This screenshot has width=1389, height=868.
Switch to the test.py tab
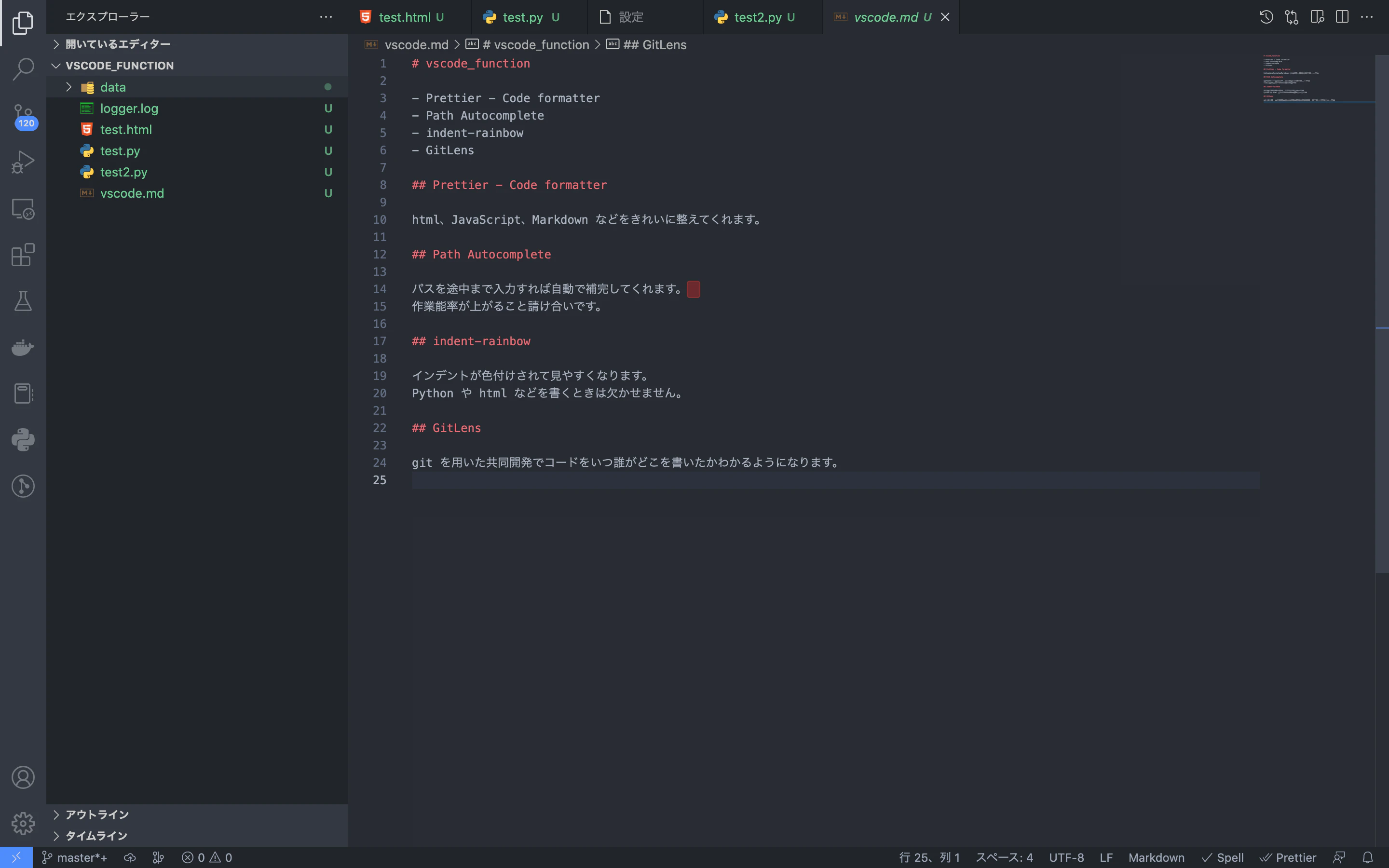(x=529, y=17)
